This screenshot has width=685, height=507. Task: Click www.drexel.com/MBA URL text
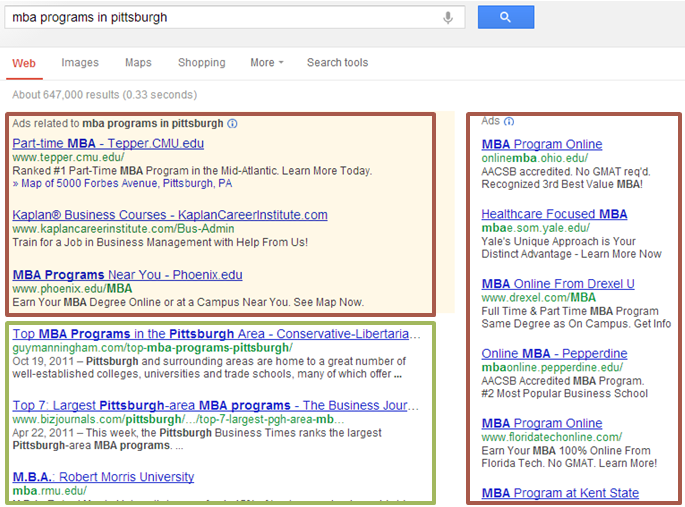[x=539, y=298]
